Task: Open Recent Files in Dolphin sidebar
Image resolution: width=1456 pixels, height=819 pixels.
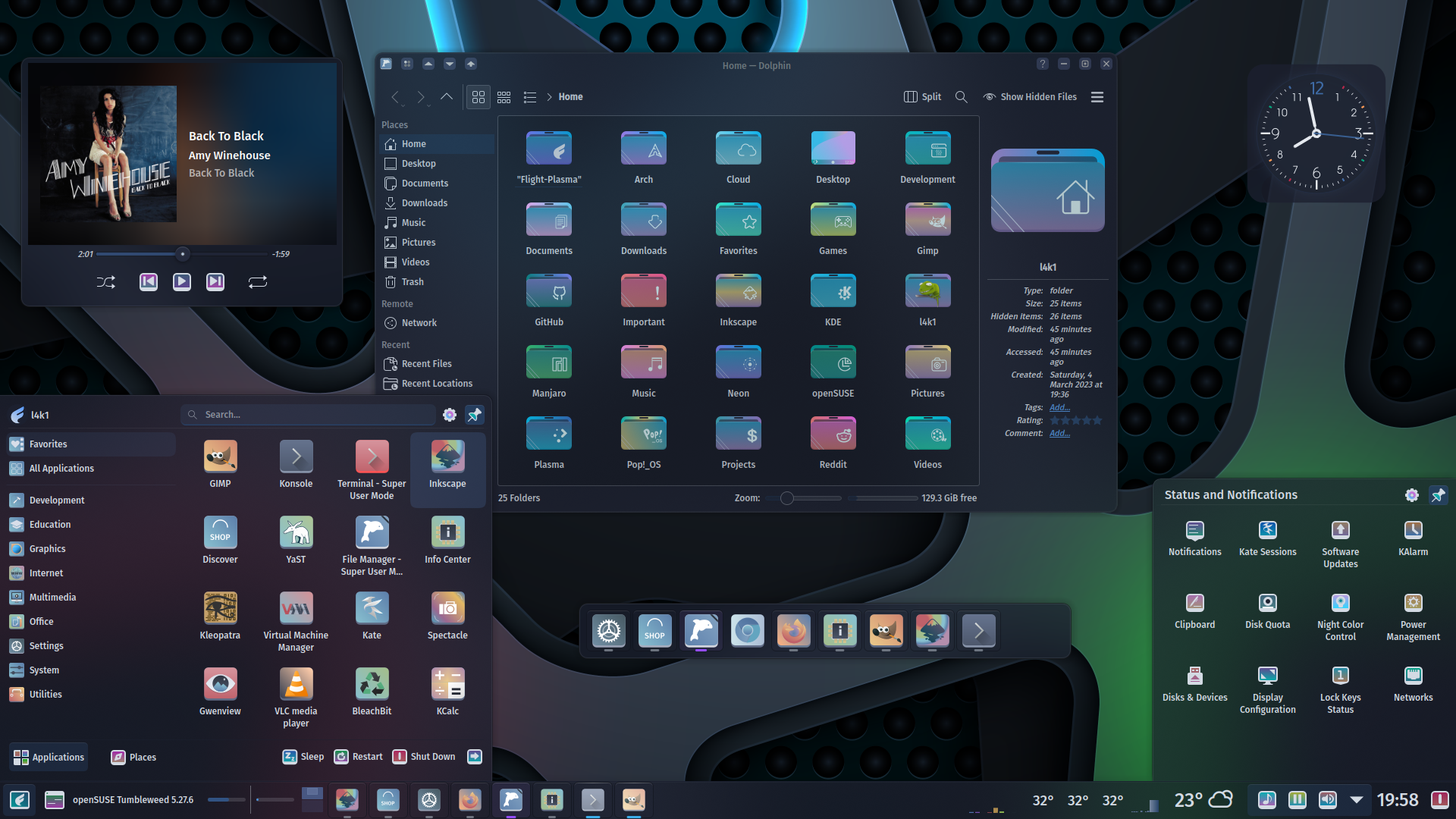Action: point(436,364)
